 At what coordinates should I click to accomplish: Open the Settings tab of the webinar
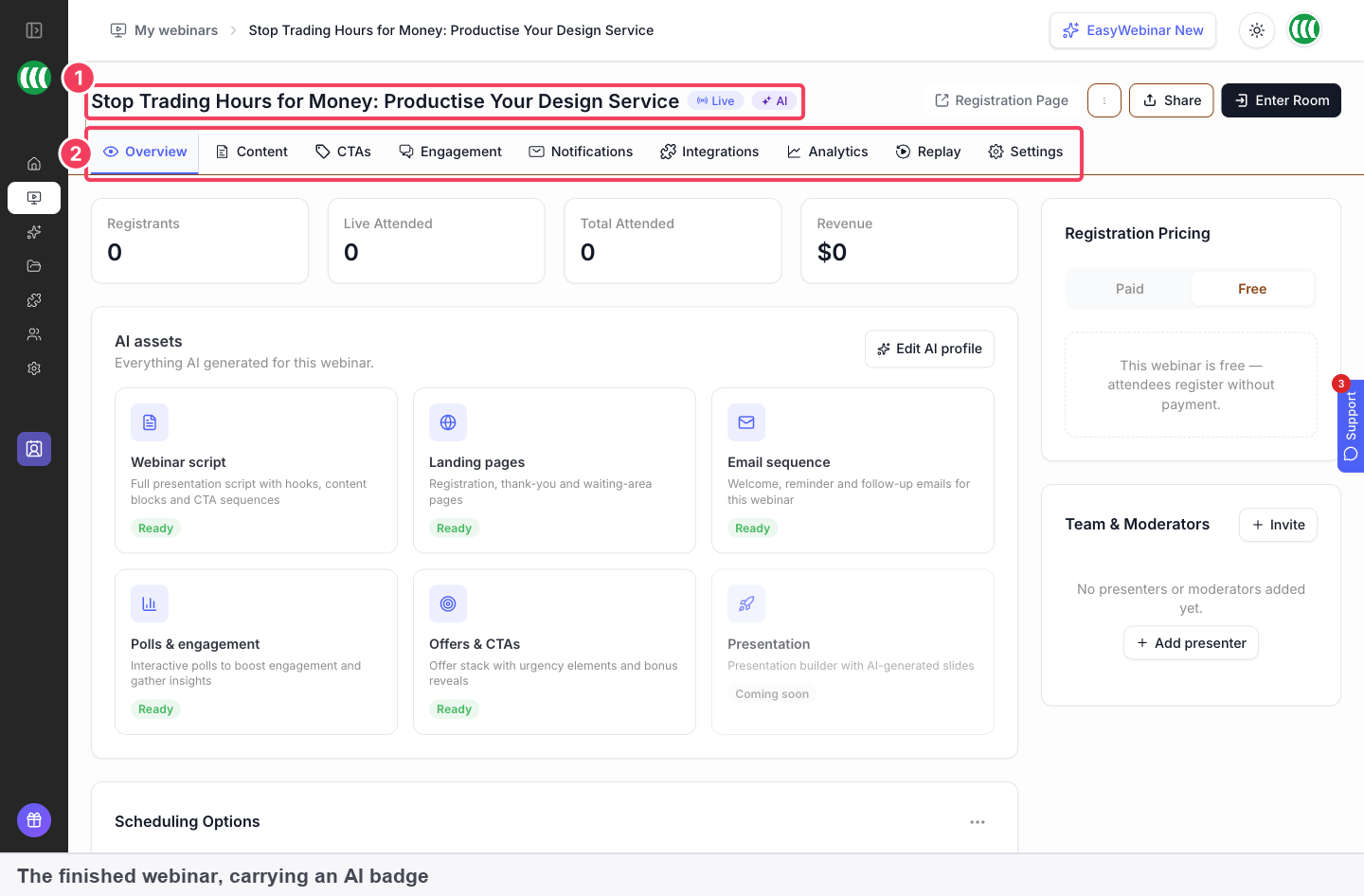pyautogui.click(x=1026, y=152)
